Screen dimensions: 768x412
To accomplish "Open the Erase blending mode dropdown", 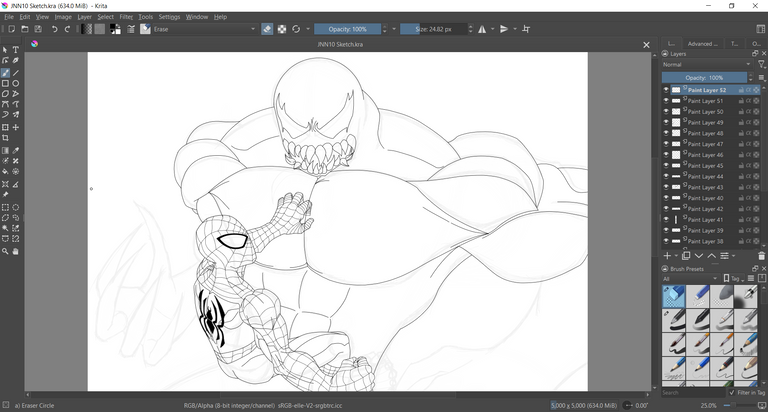I will coord(205,29).
